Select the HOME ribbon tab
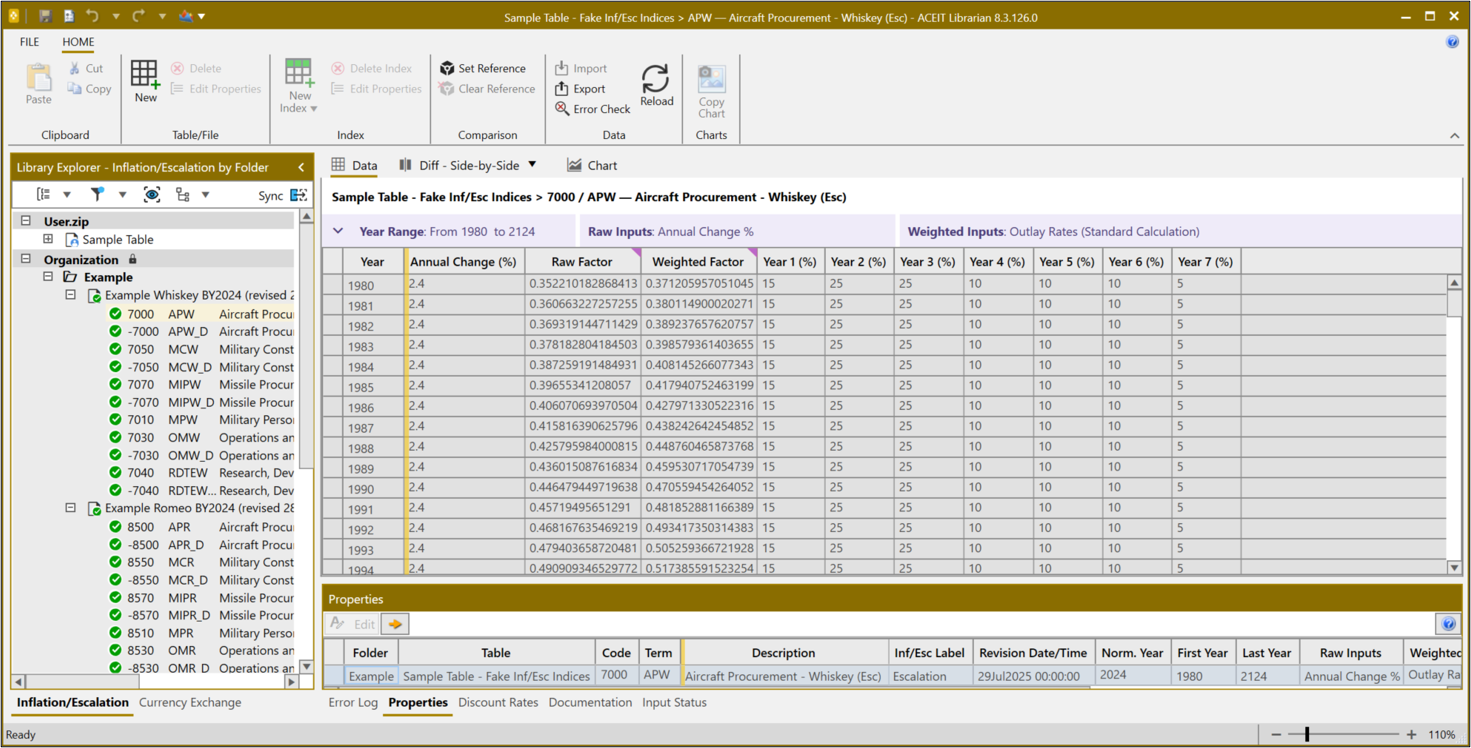Viewport: 1471px width, 748px height. [x=78, y=42]
